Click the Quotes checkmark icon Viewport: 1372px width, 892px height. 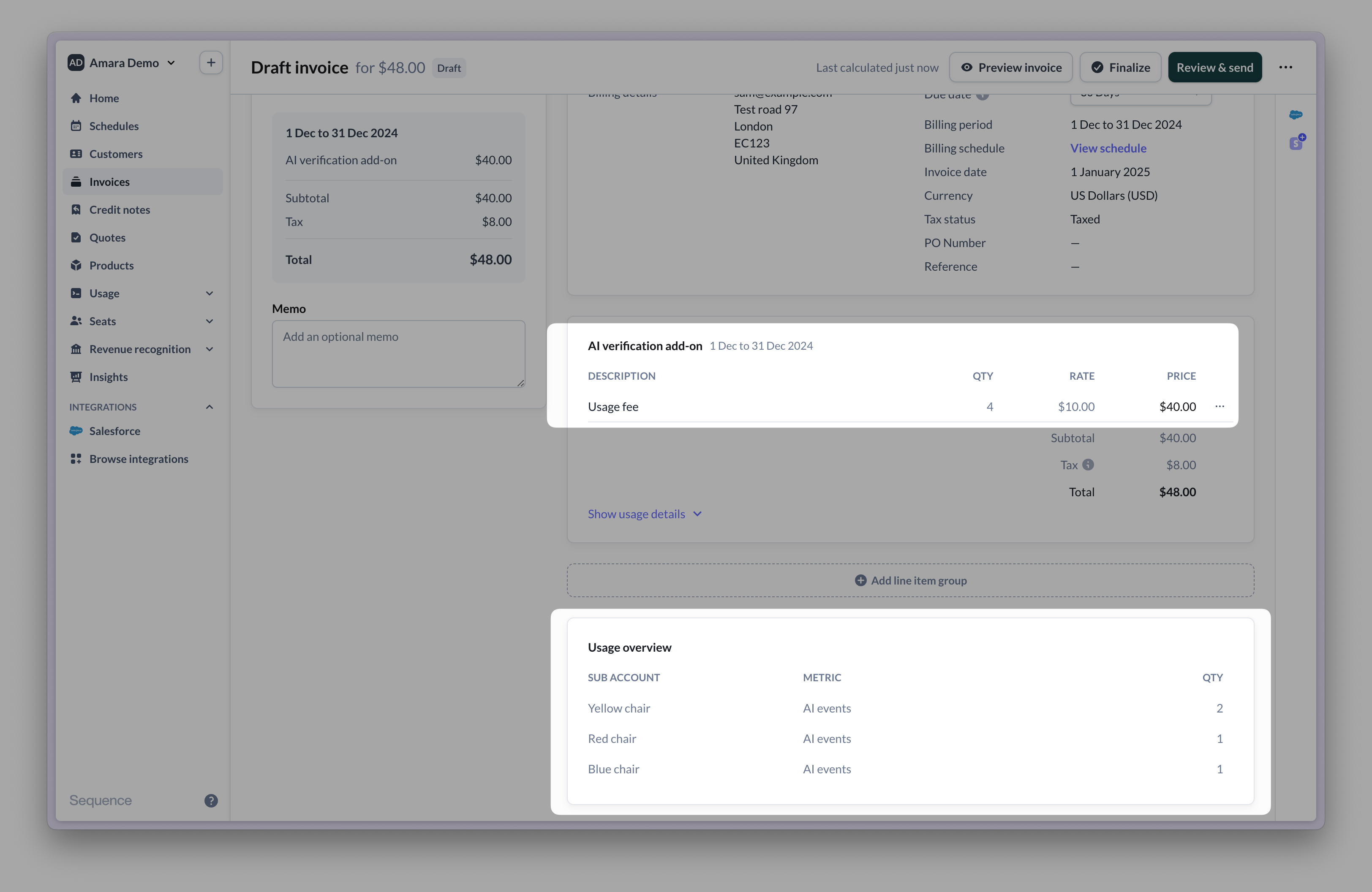[x=76, y=237]
